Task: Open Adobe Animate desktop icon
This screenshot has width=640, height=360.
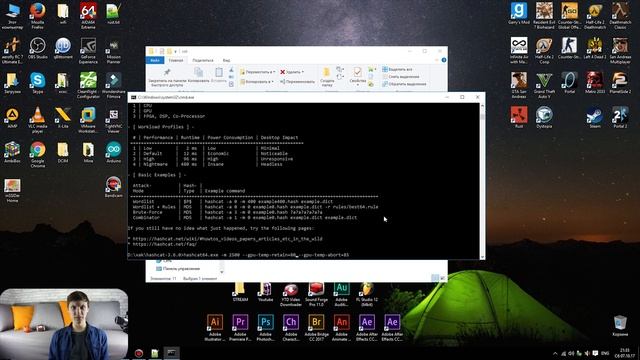Action: (341, 328)
